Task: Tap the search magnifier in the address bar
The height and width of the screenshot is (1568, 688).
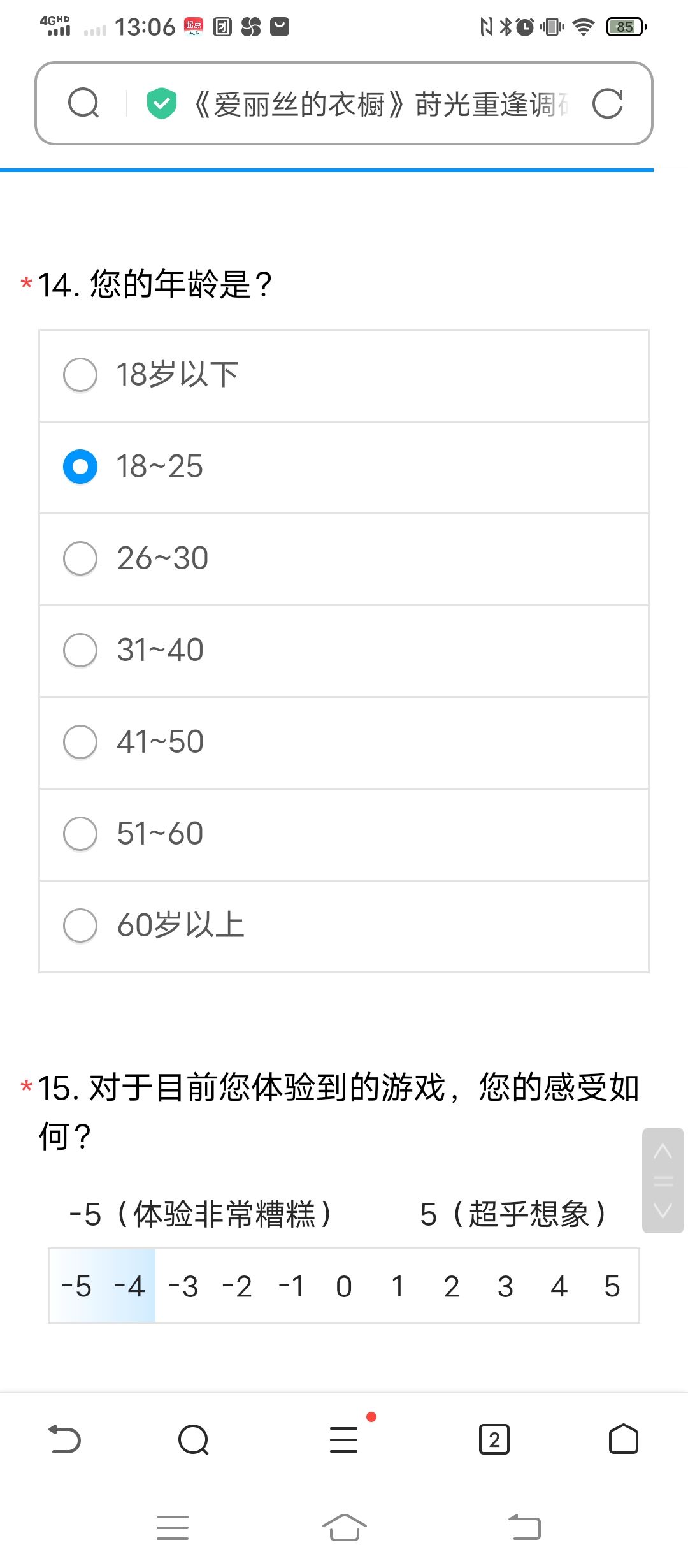Action: [x=83, y=103]
